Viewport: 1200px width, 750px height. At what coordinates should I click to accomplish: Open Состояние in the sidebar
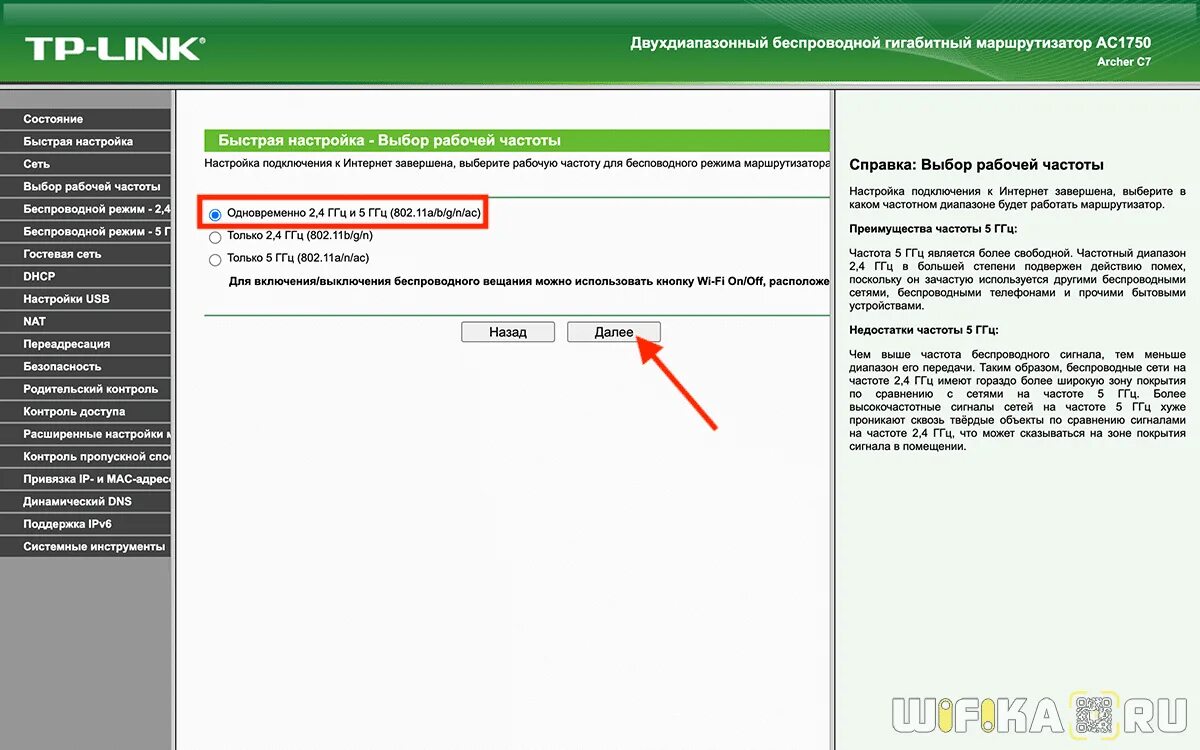pyautogui.click(x=85, y=119)
